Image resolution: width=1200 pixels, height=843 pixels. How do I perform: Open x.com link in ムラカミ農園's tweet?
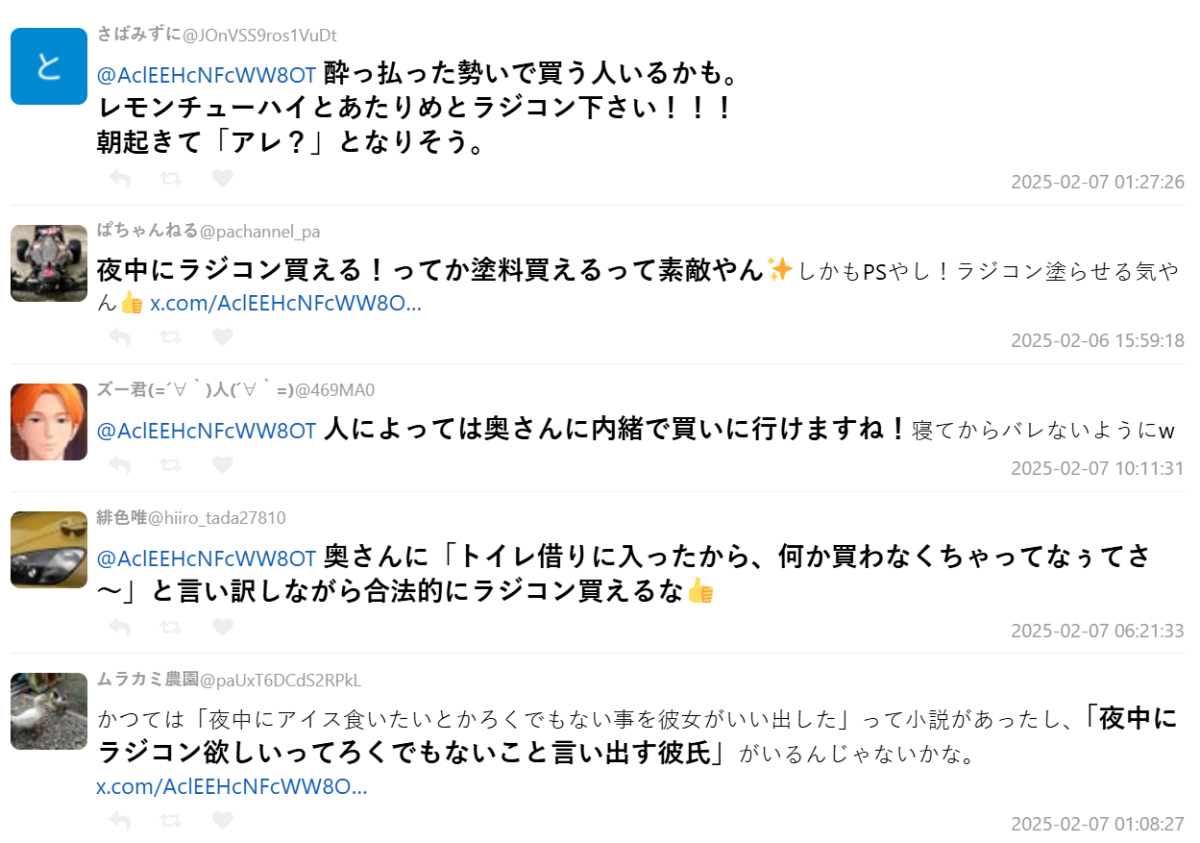pyautogui.click(x=232, y=786)
